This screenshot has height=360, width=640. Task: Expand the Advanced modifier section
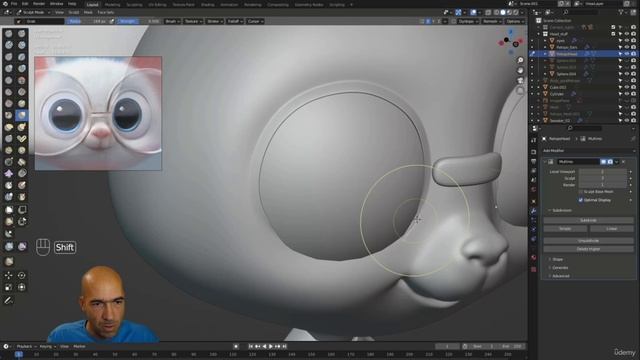tap(560, 276)
